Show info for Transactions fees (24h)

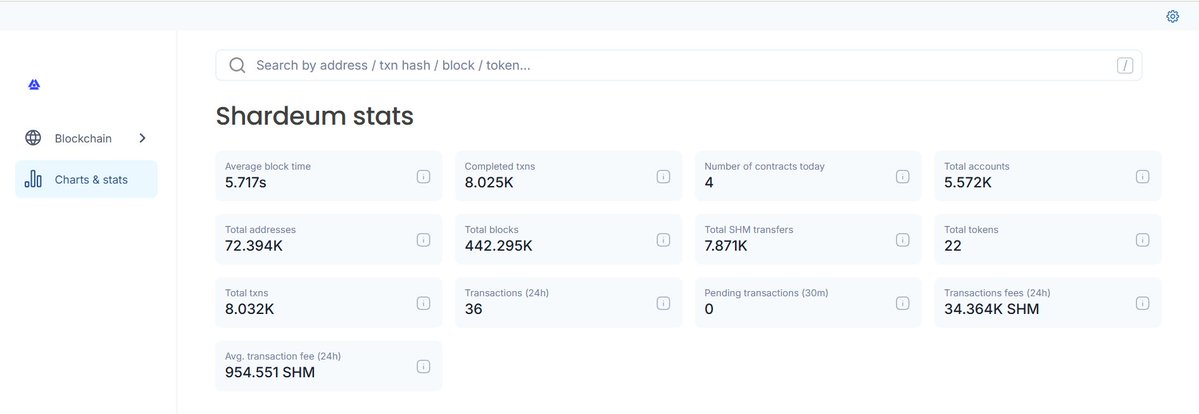coord(1142,303)
